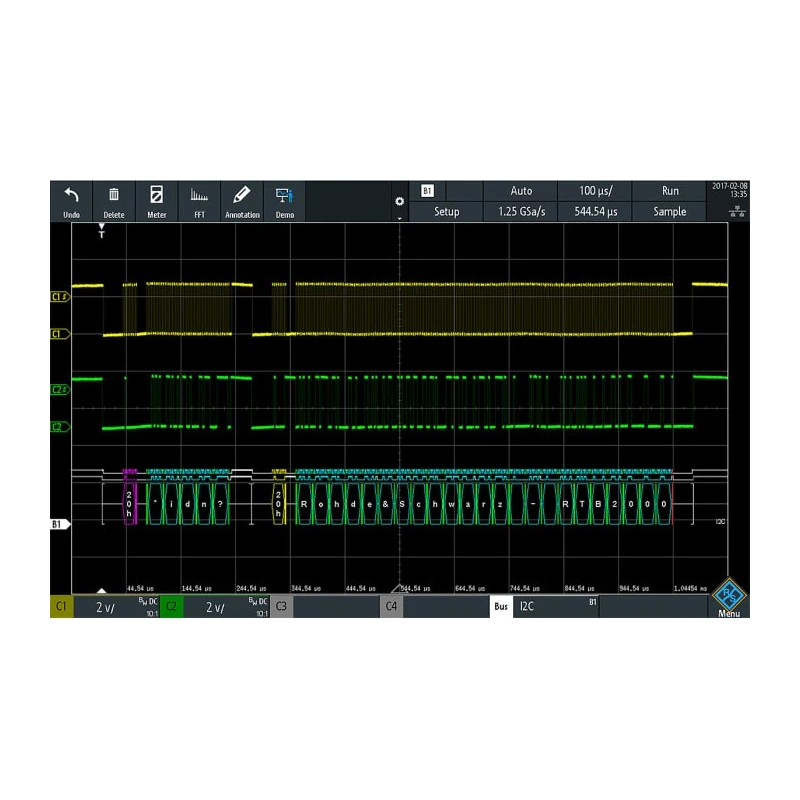Open the gear settings icon in toolbar
Viewport: 800px width, 800px height.
[x=399, y=201]
